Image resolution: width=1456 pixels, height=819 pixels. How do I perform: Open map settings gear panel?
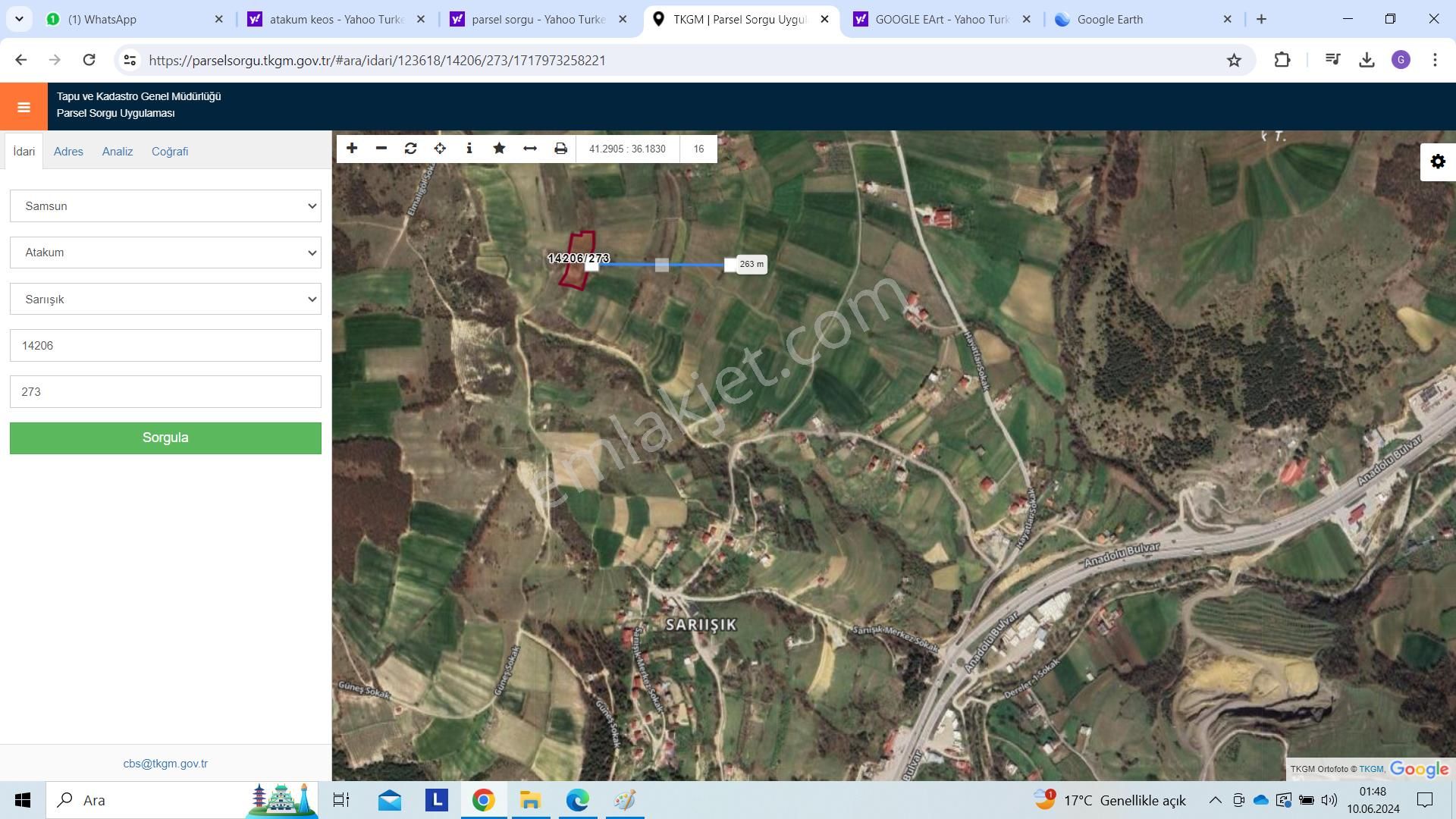pyautogui.click(x=1438, y=162)
